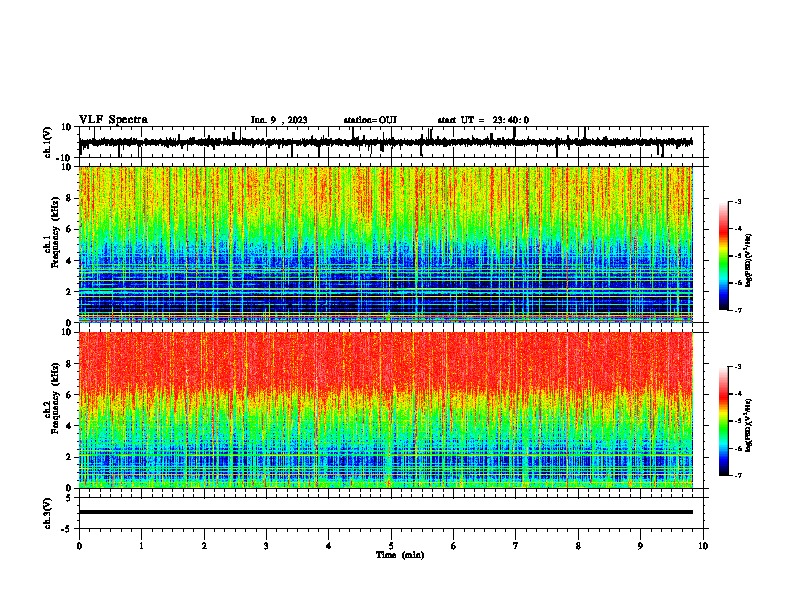Image resolution: width=792 pixels, height=612 pixels.
Task: Click the ch.2 spectrogram "4" kHz tick label
Action: tap(69, 426)
